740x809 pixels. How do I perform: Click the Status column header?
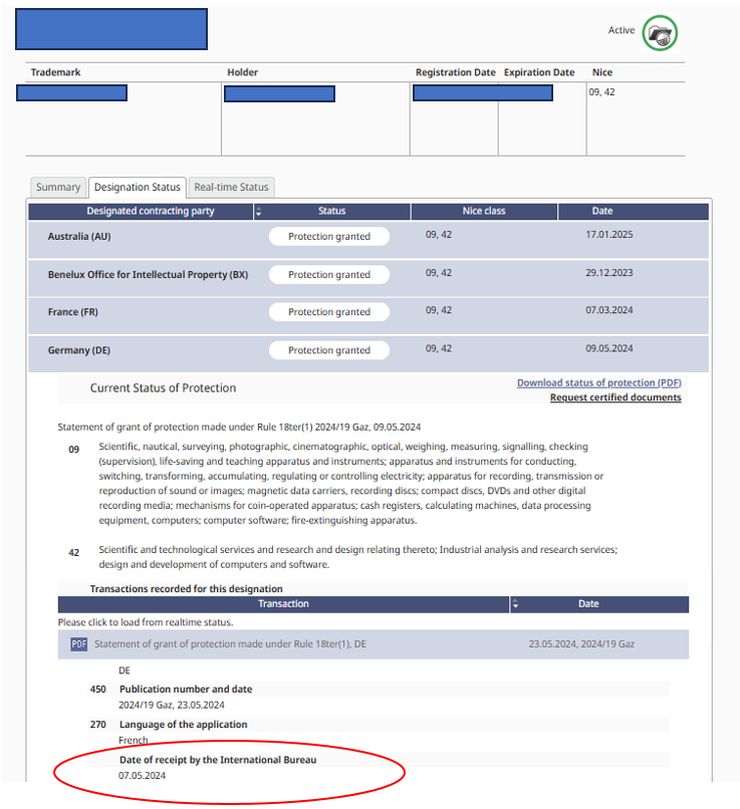click(x=332, y=212)
